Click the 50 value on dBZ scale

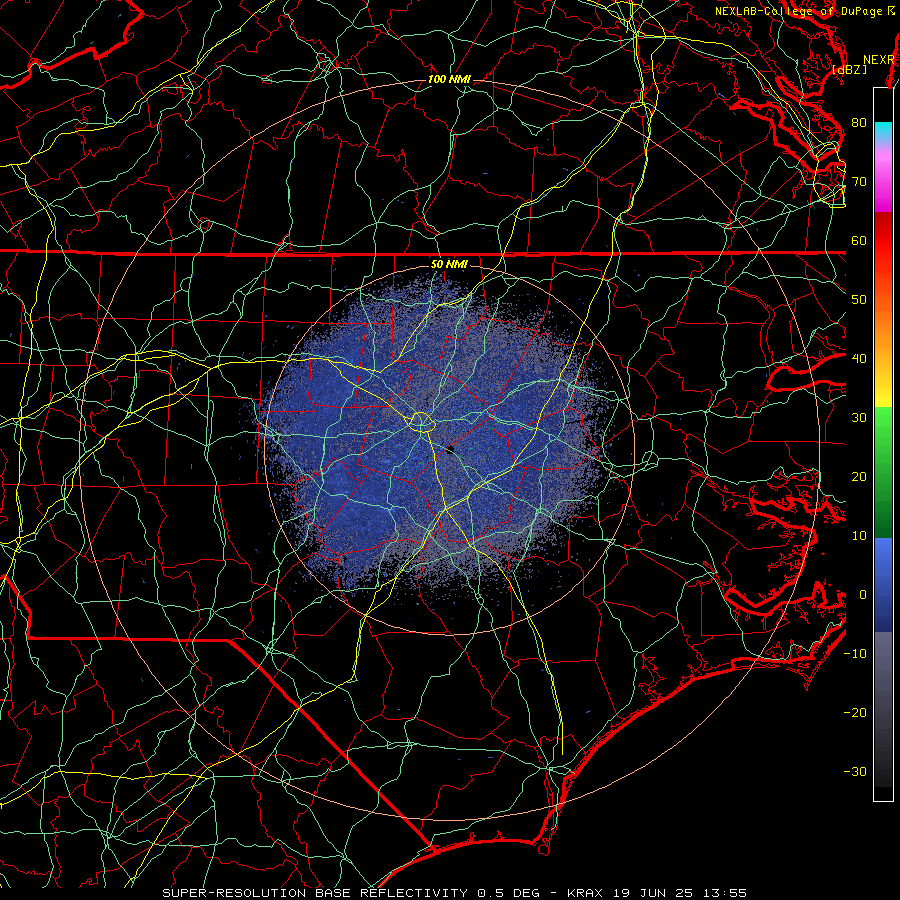pyautogui.click(x=859, y=300)
